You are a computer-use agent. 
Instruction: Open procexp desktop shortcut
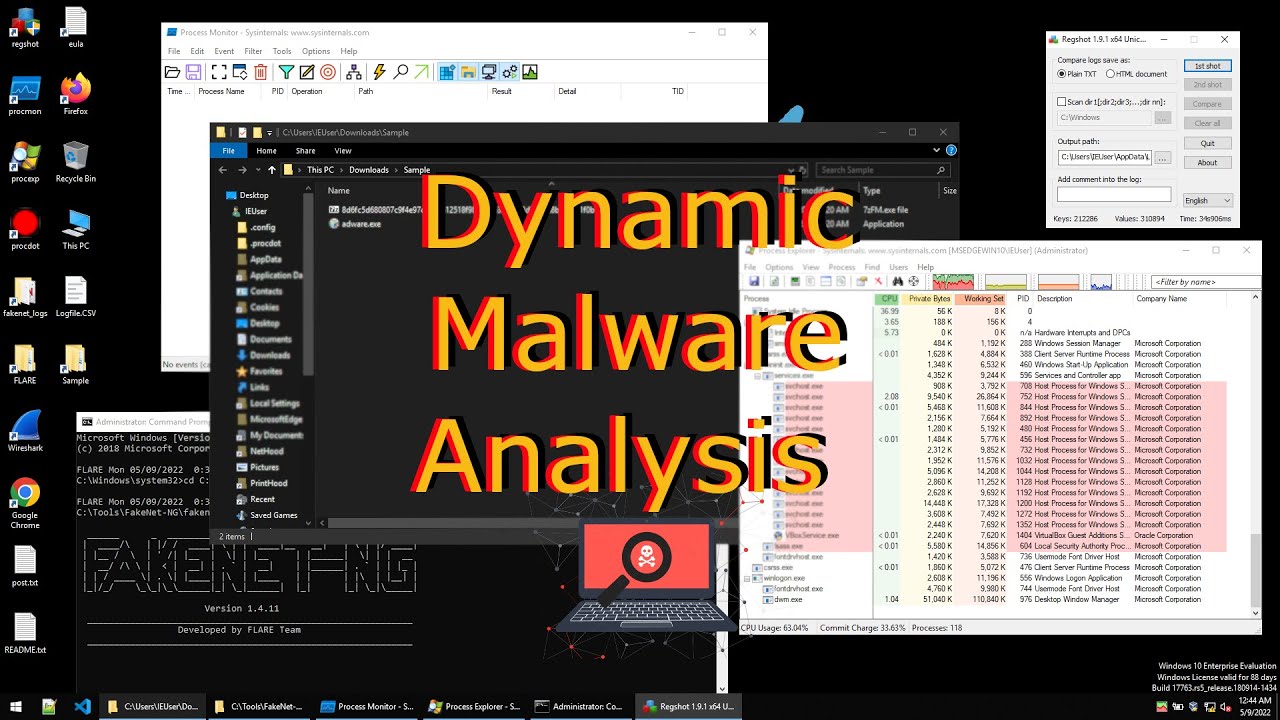pyautogui.click(x=25, y=162)
